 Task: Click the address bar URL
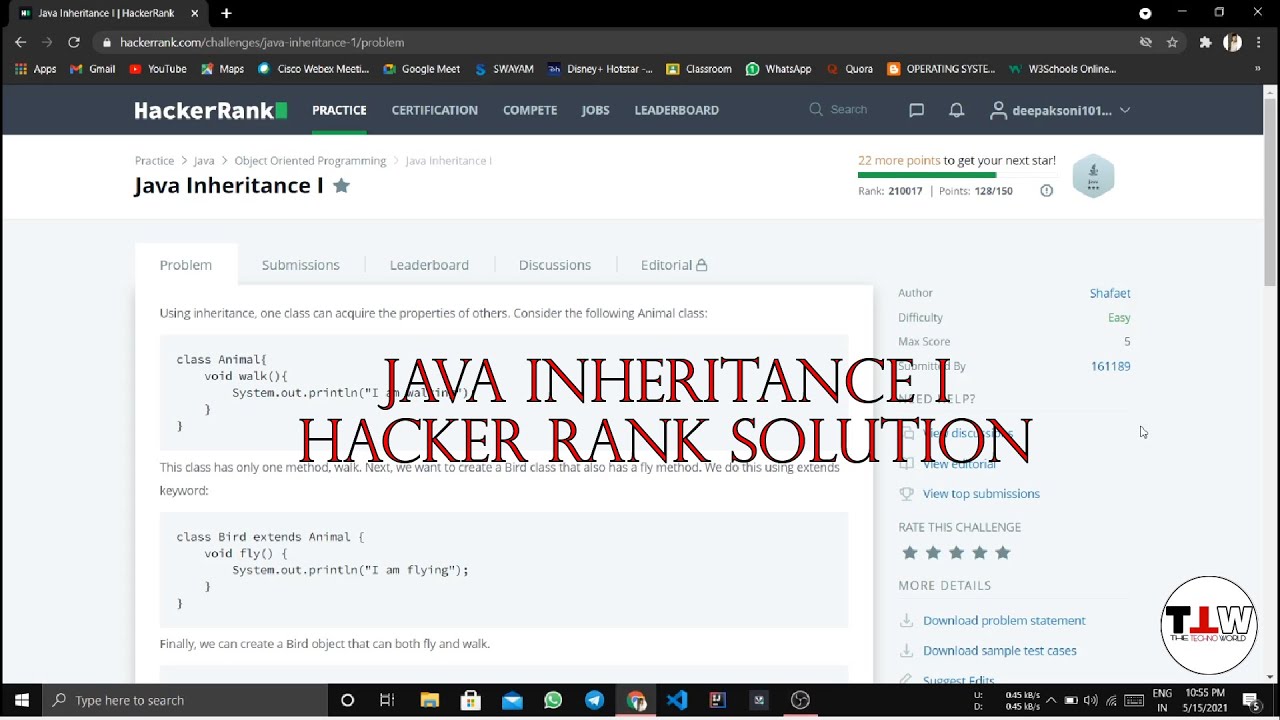(262, 42)
